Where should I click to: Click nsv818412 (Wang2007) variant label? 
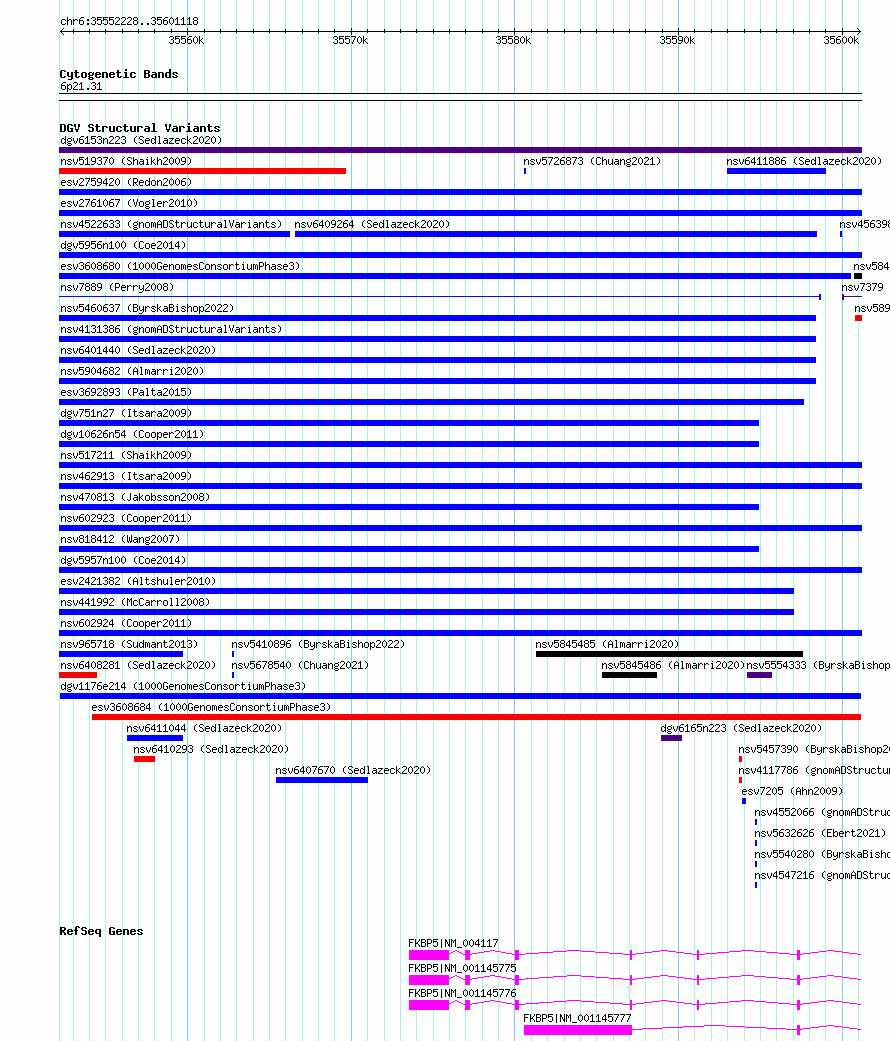[x=120, y=540]
